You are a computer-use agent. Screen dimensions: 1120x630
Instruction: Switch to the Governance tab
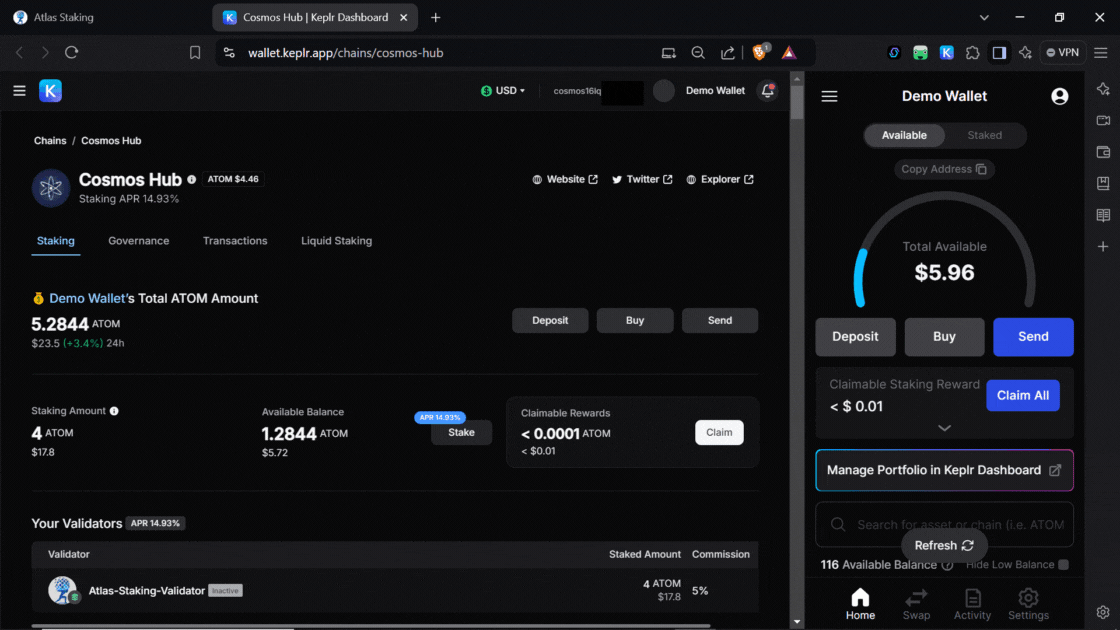click(x=138, y=241)
